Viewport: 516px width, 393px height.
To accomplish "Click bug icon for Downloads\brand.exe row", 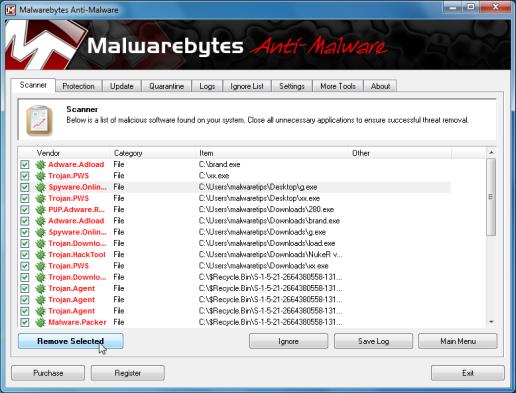I will tap(40, 221).
